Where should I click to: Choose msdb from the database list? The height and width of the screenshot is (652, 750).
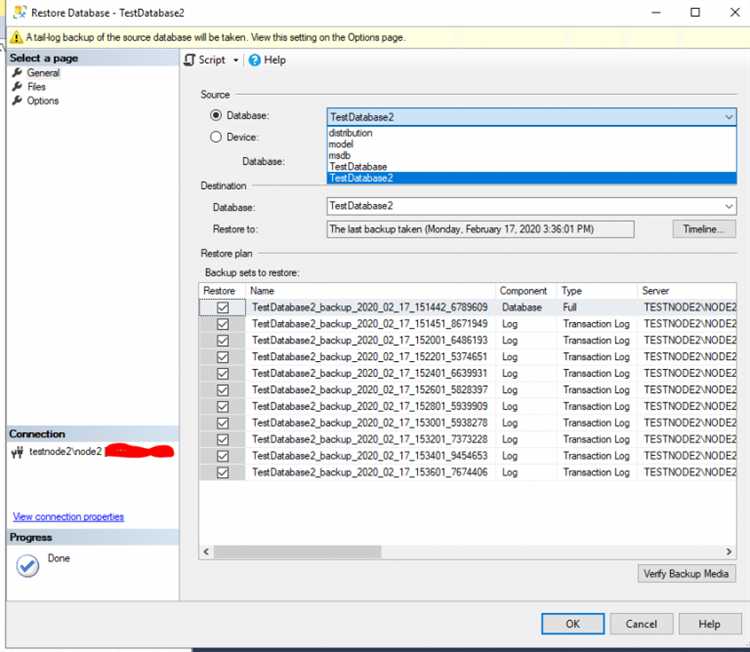coord(340,155)
